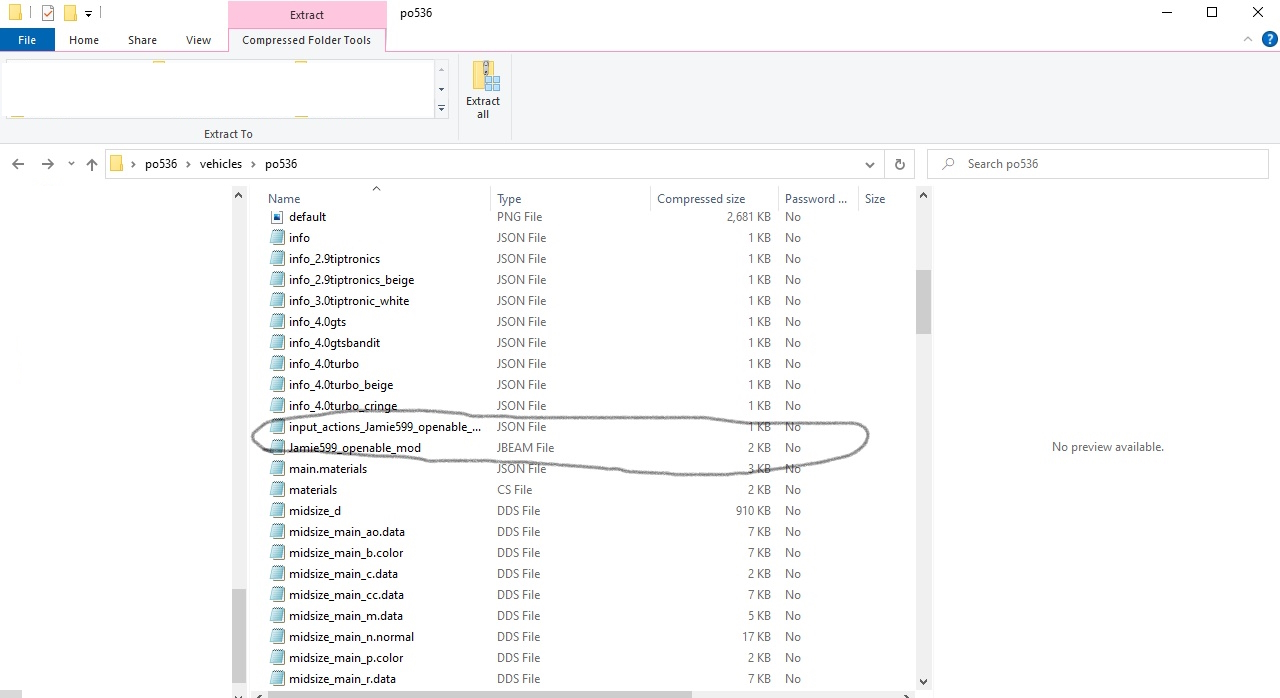Expand the address bar history dropdown

[872, 164]
